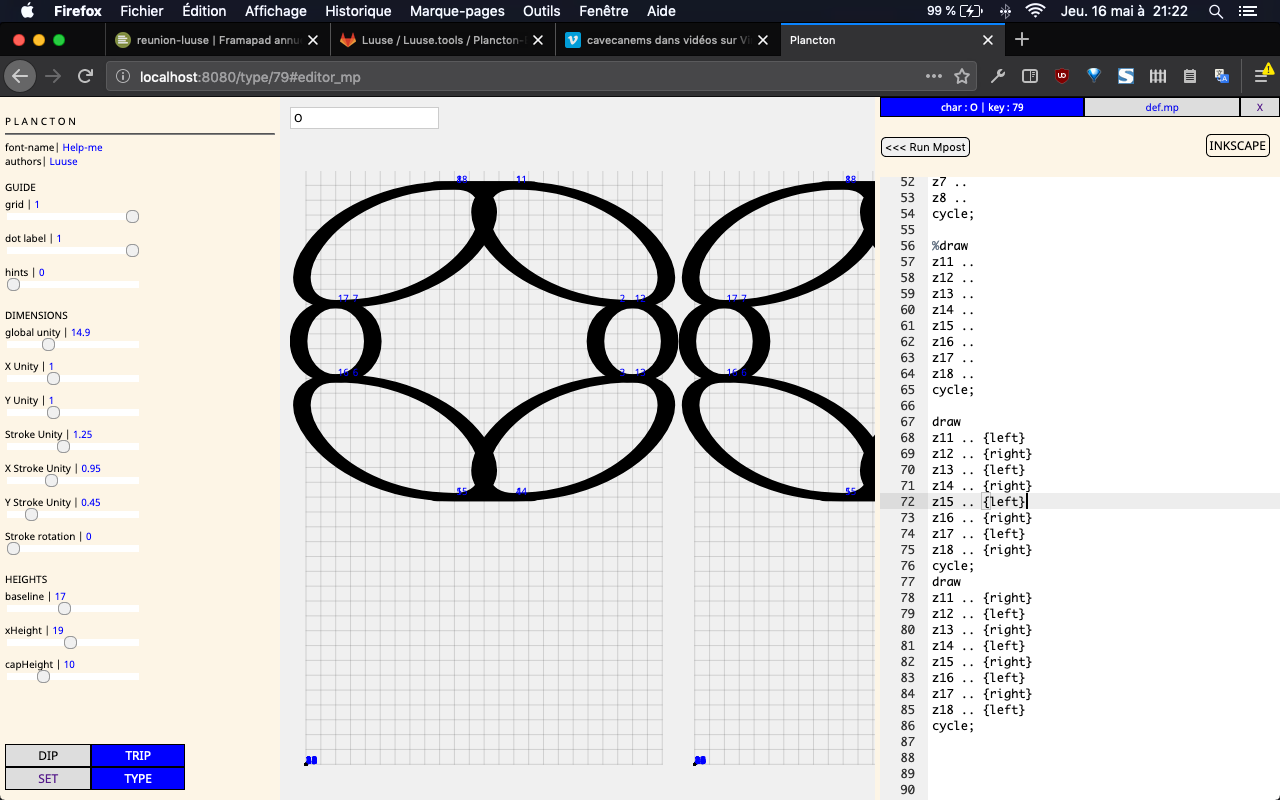Open the Firefox hamburger menu
The width and height of the screenshot is (1280, 800).
coord(1262,76)
